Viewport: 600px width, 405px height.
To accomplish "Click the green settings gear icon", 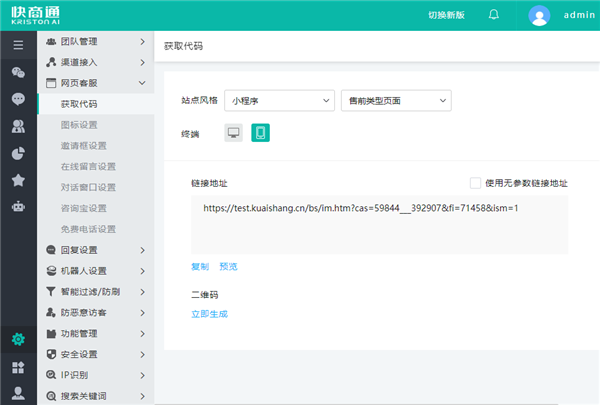I will click(18, 339).
